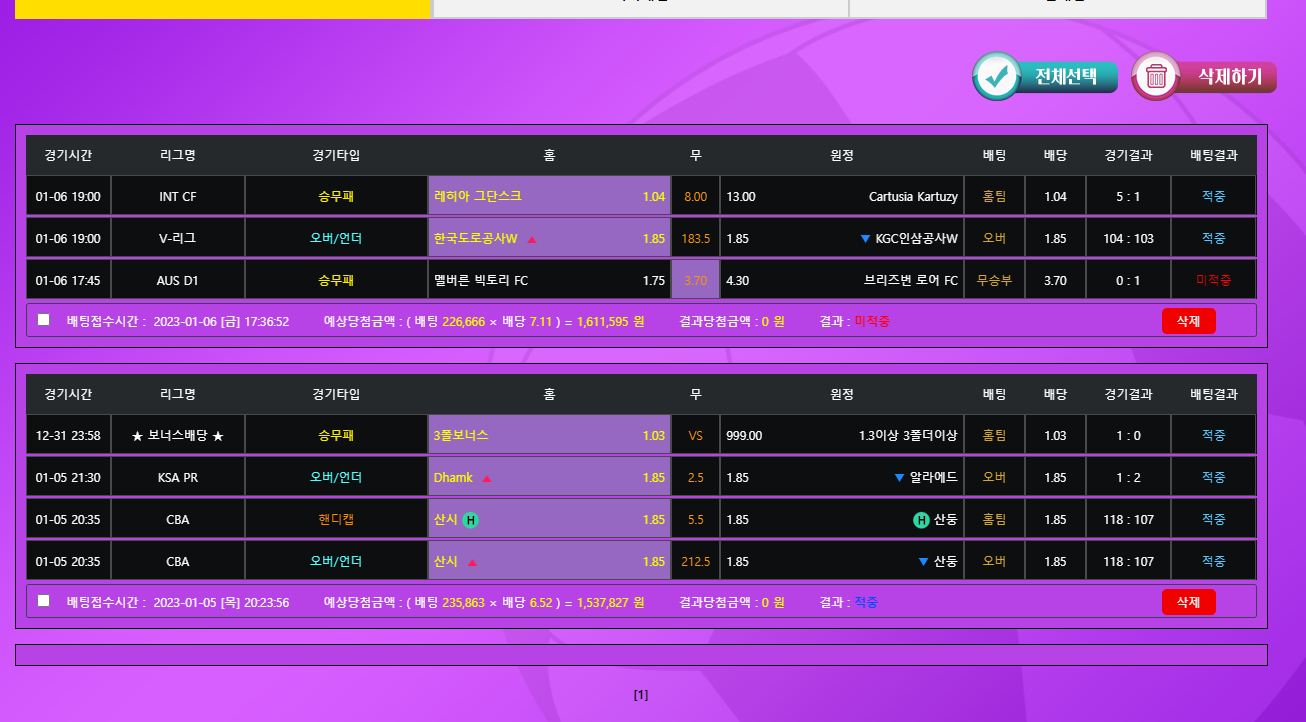Select the 레히아 그단스크 home odds cell
Image resolution: width=1306 pixels, height=722 pixels.
click(549, 197)
